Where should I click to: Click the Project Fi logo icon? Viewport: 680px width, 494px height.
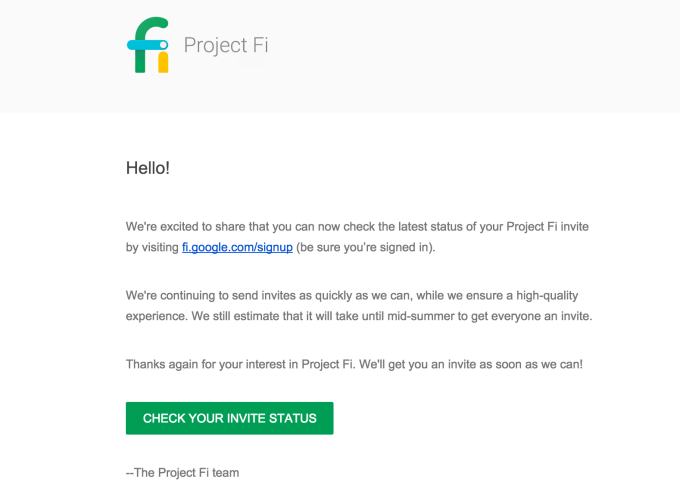coord(149,45)
